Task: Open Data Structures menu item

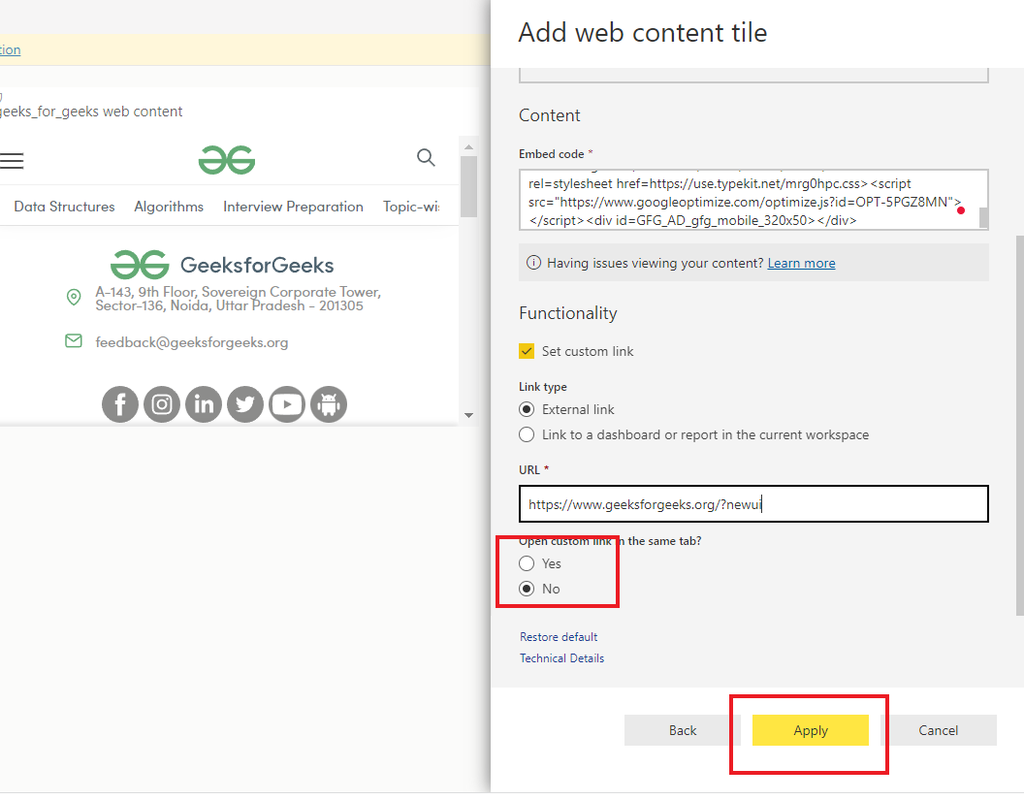Action: tap(64, 206)
